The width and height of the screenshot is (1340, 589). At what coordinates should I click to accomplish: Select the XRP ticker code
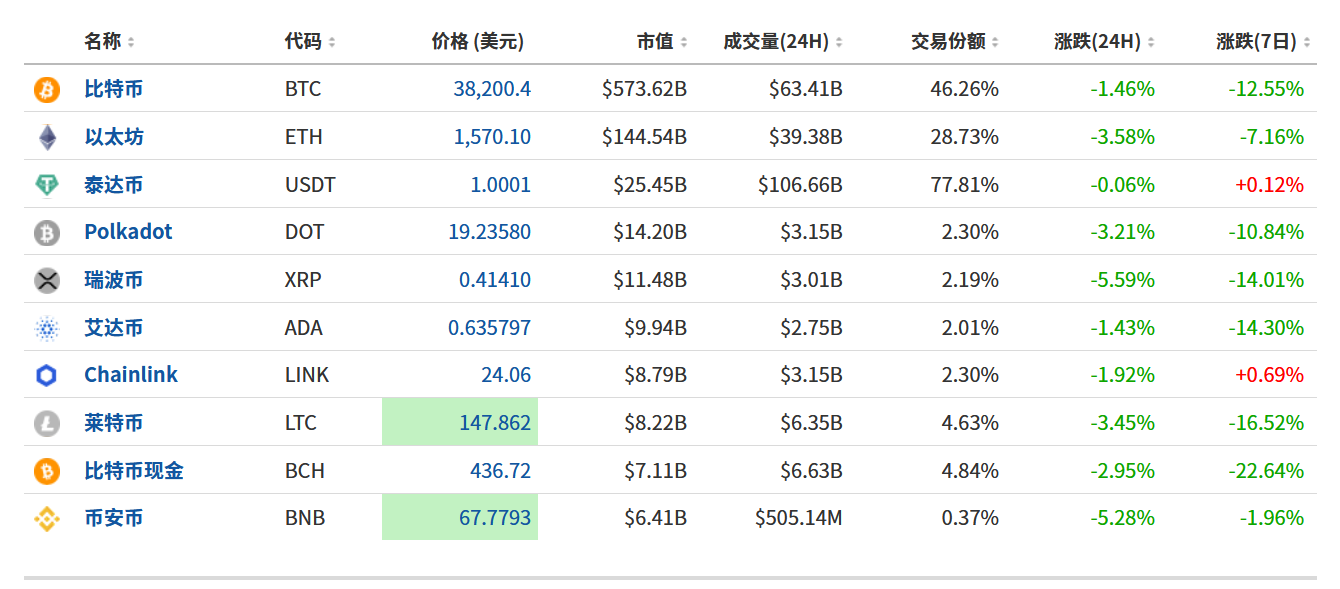pyautogui.click(x=303, y=280)
